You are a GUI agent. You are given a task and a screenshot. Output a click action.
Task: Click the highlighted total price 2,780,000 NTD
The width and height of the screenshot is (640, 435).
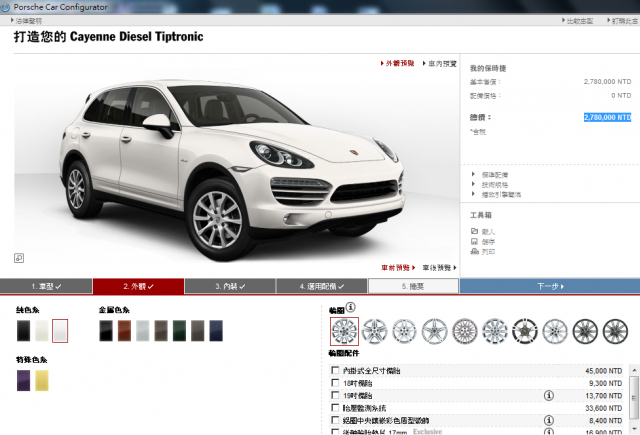click(x=607, y=118)
